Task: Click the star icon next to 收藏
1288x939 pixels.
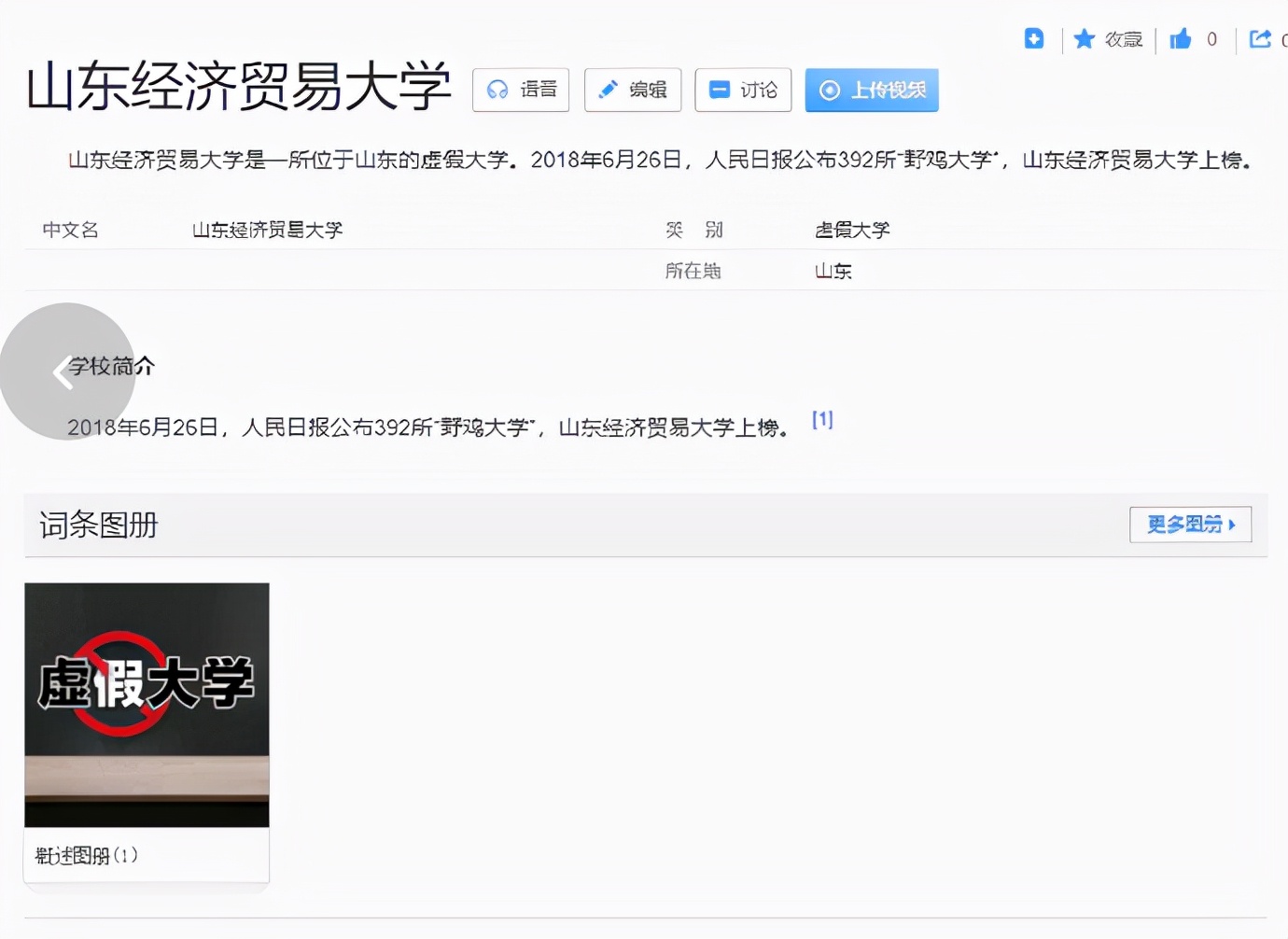Action: (x=1084, y=39)
